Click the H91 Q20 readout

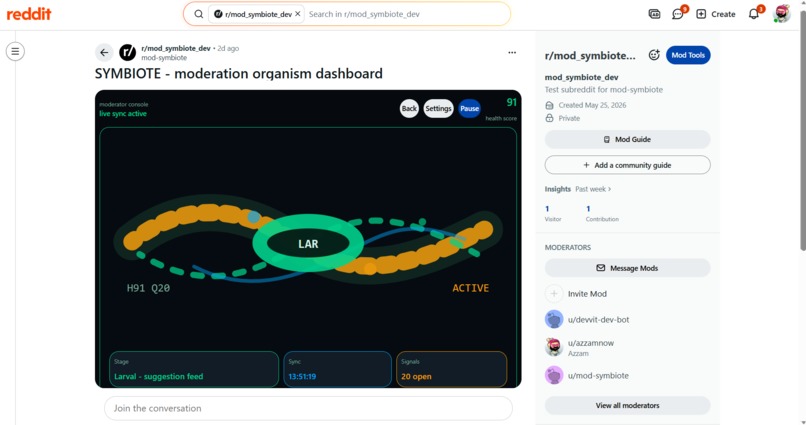[148, 288]
